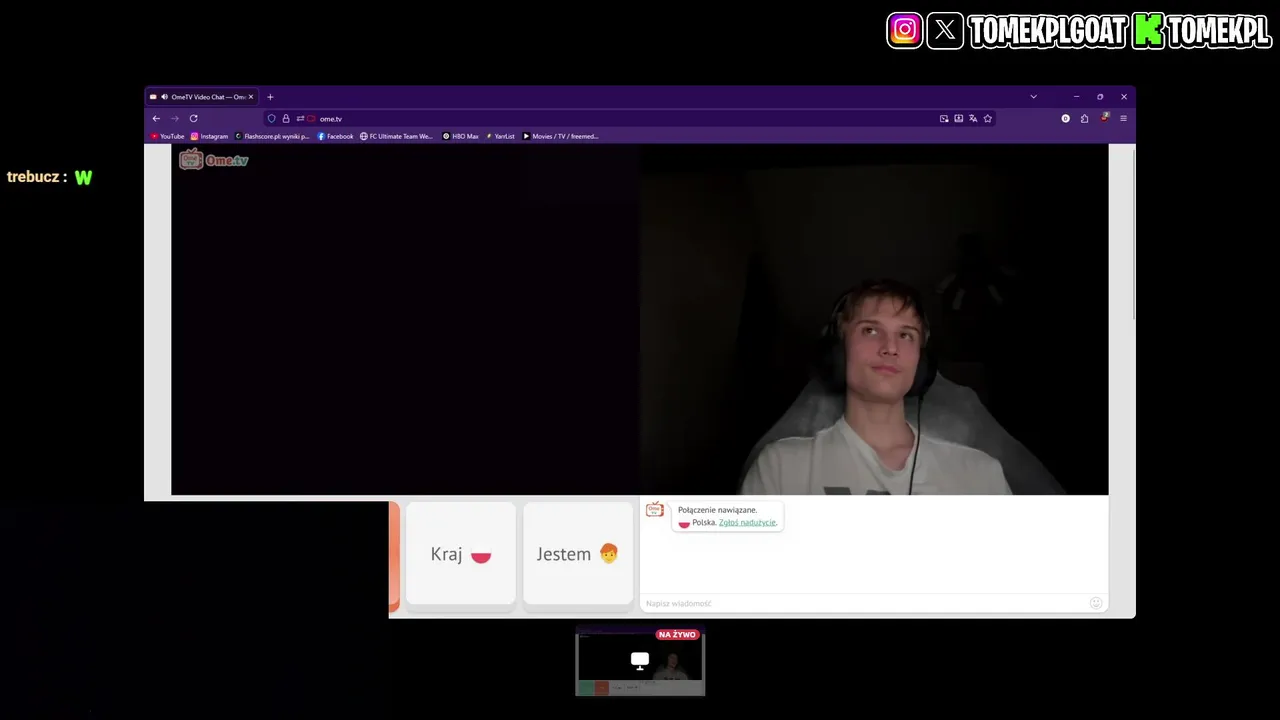Open the tracking protection shield icon

[271, 118]
